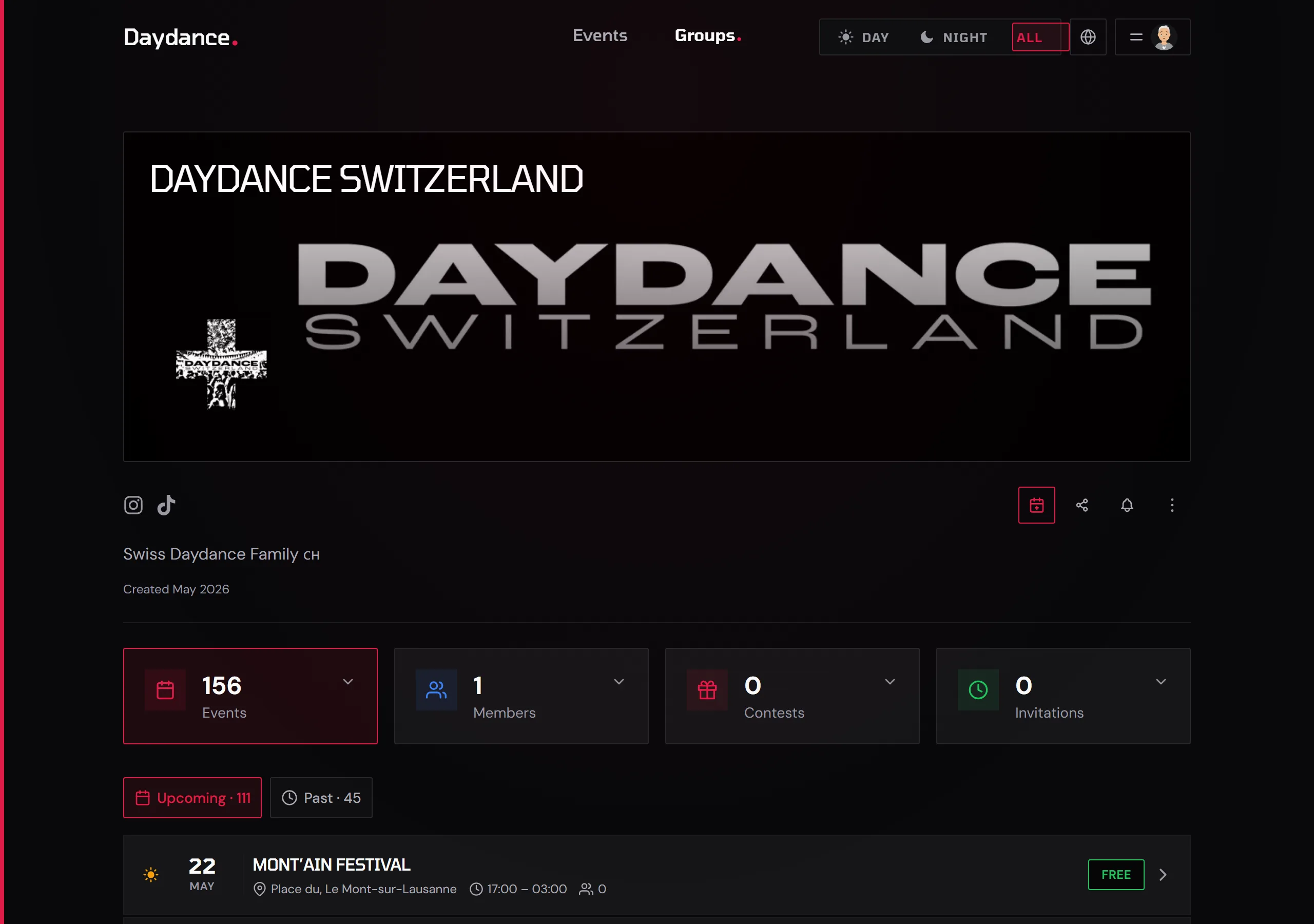
Task: Click the green clock icon in Invitations card
Action: click(x=978, y=690)
